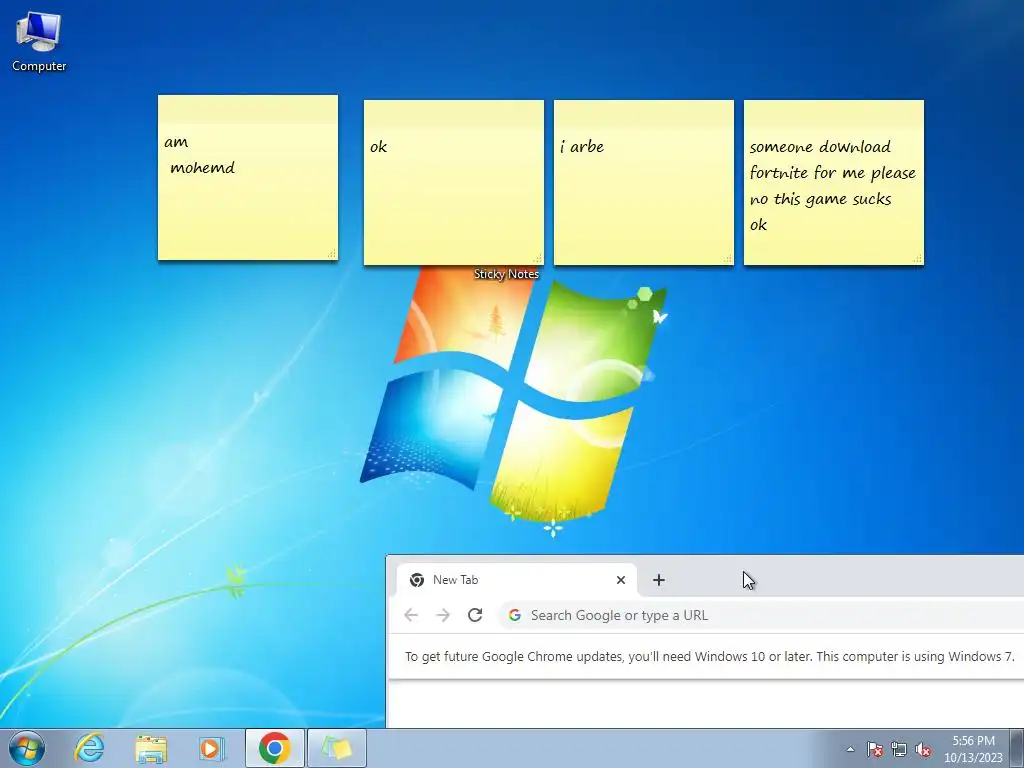Image resolution: width=1024 pixels, height=768 pixels.
Task: Open Windows Media Player from the taskbar
Action: [x=212, y=748]
